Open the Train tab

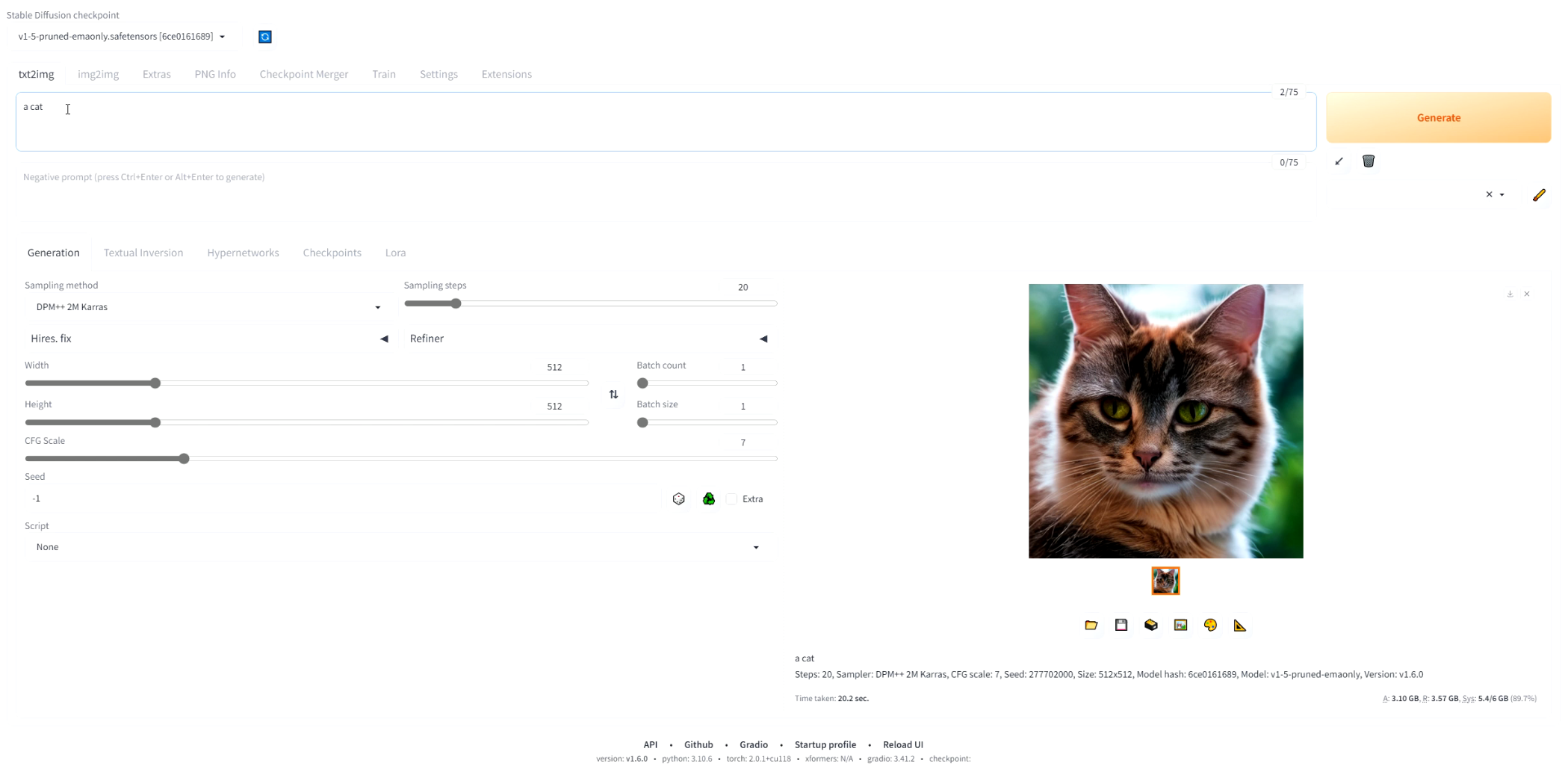click(384, 74)
